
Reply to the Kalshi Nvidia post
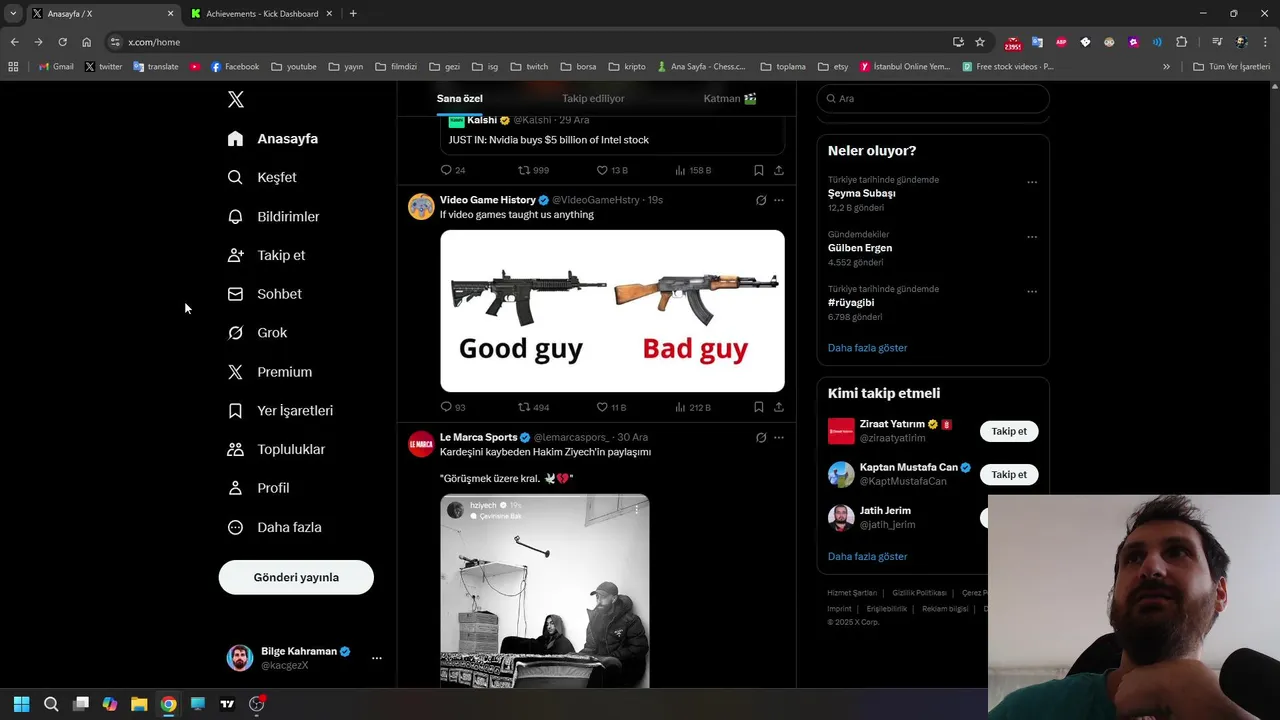coord(453,170)
